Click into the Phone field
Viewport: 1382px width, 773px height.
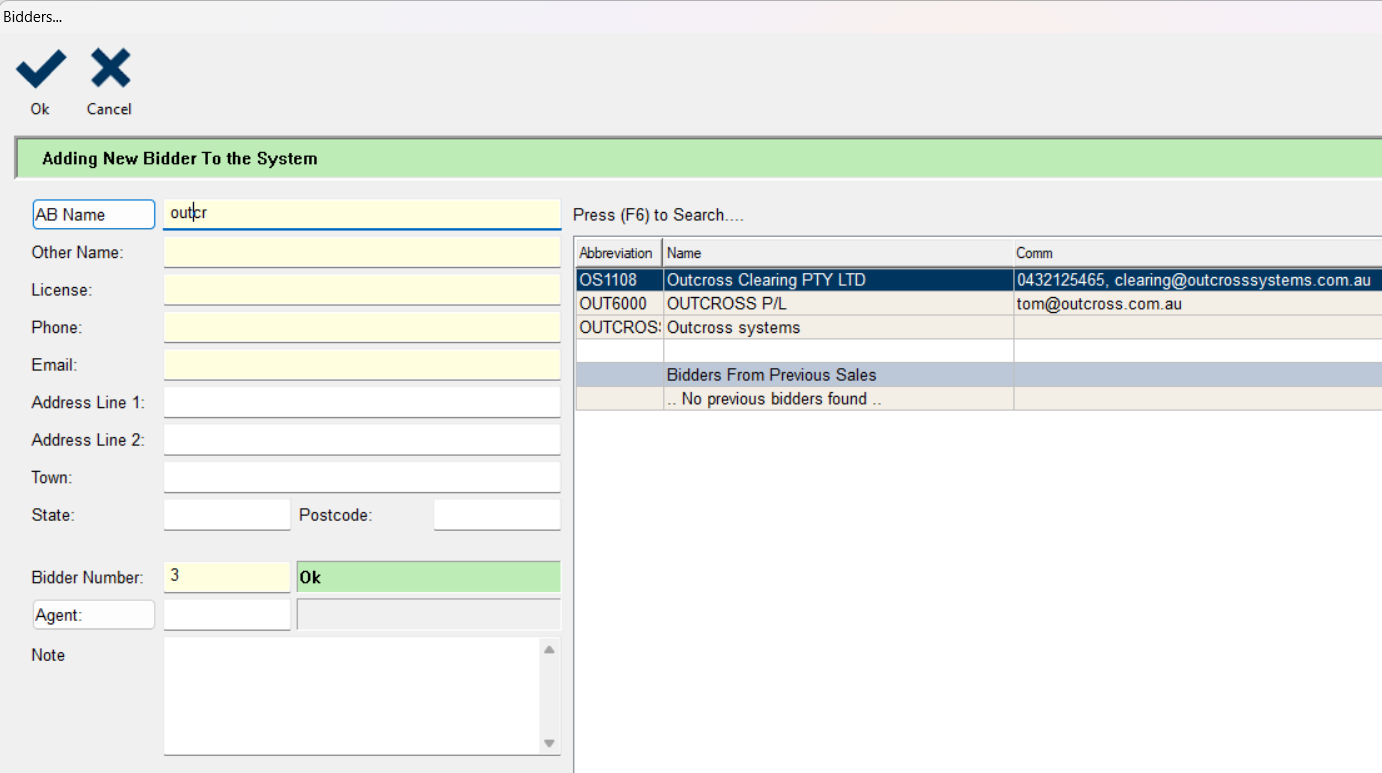(x=361, y=328)
